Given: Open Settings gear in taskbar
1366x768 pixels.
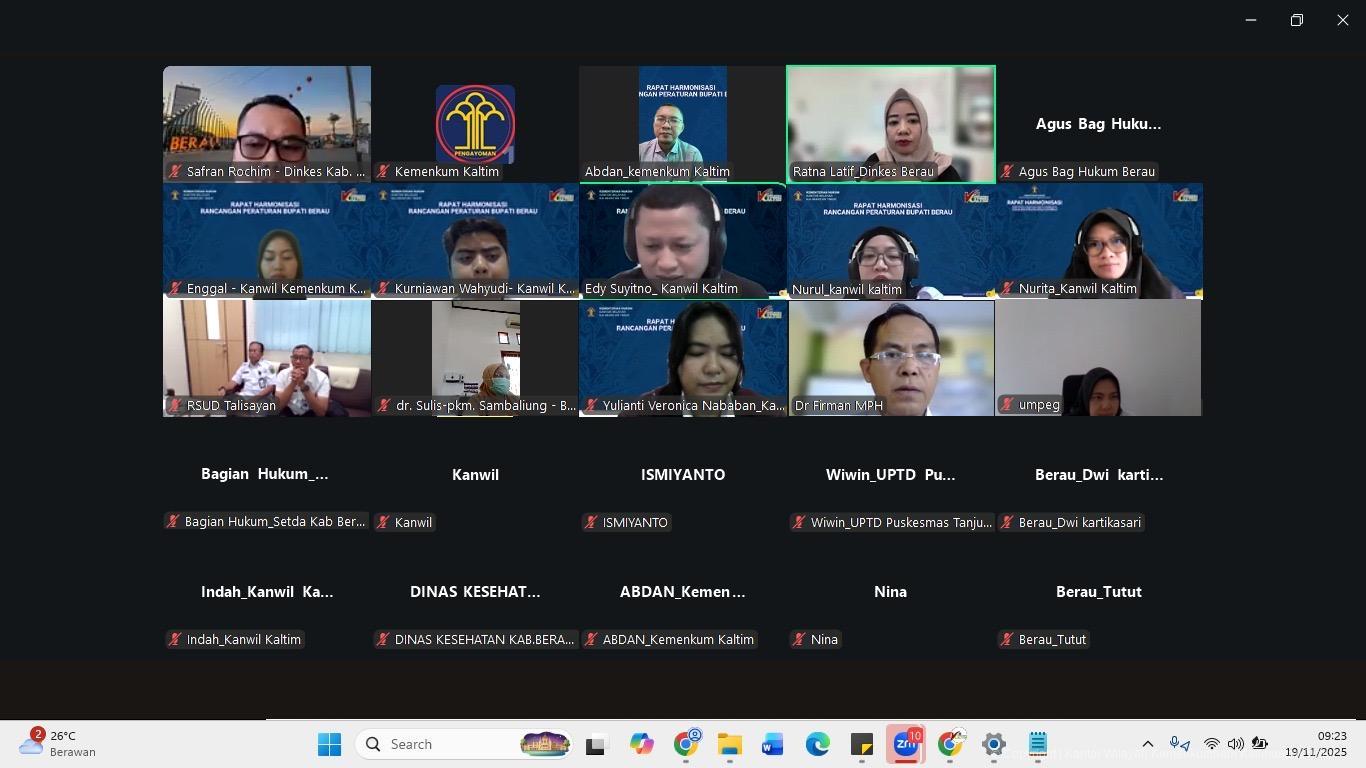Looking at the screenshot, I should pyautogui.click(x=993, y=744).
